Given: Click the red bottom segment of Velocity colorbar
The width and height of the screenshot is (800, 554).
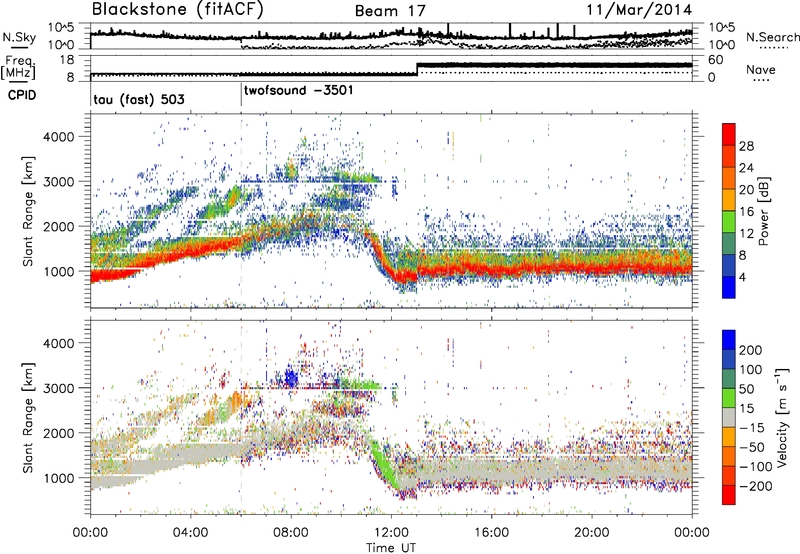Looking at the screenshot, I should click(729, 495).
